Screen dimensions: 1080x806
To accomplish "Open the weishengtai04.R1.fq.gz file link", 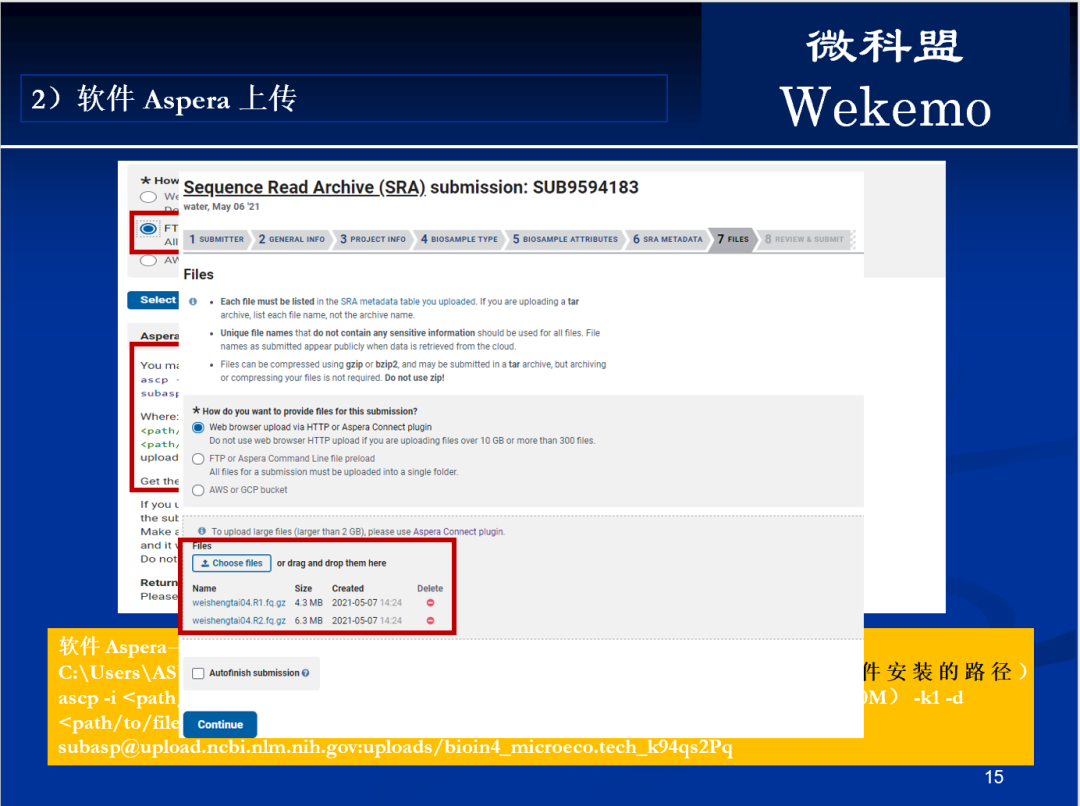I will pos(239,603).
